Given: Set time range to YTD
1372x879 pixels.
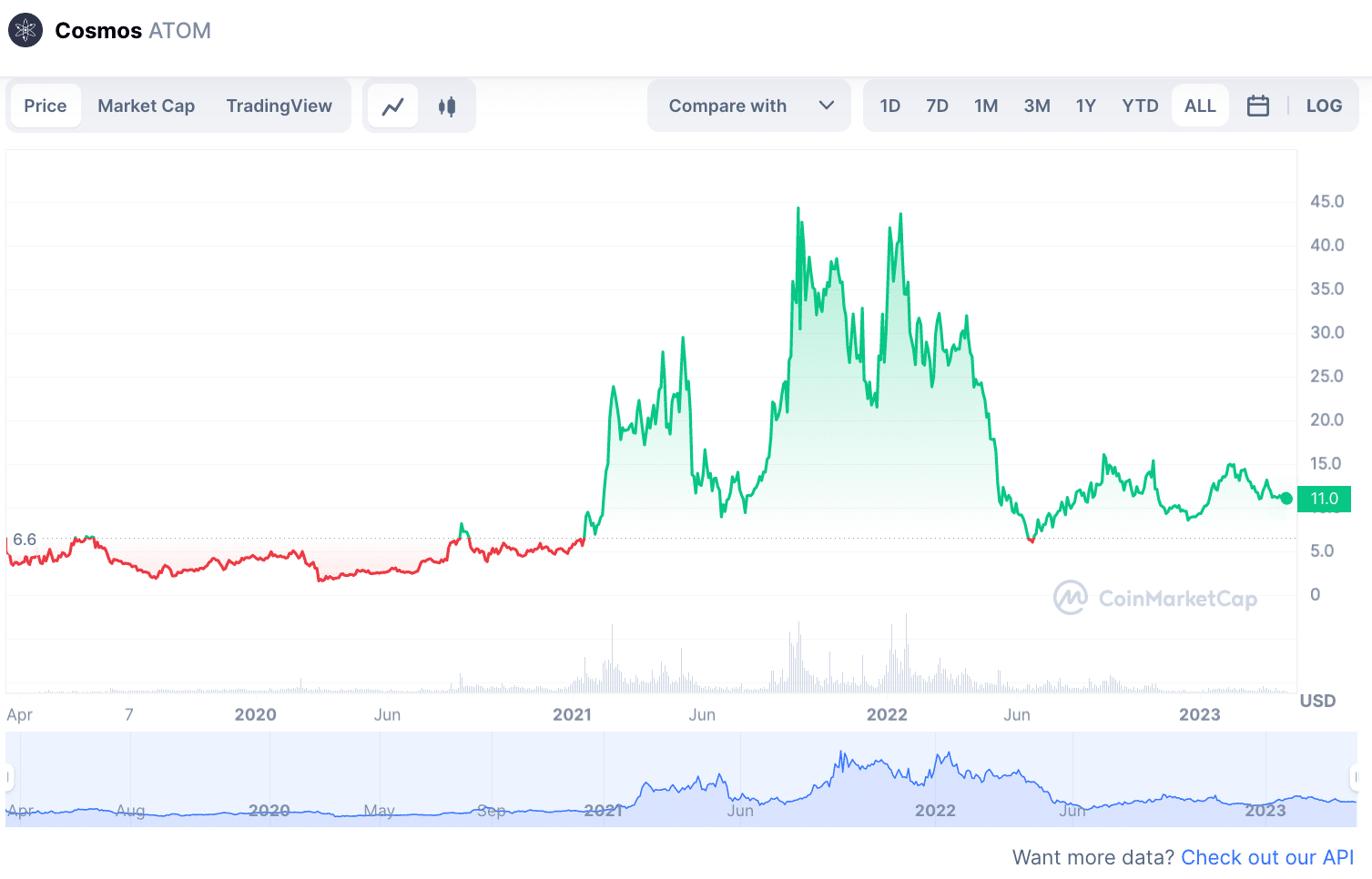Looking at the screenshot, I should pos(1140,106).
